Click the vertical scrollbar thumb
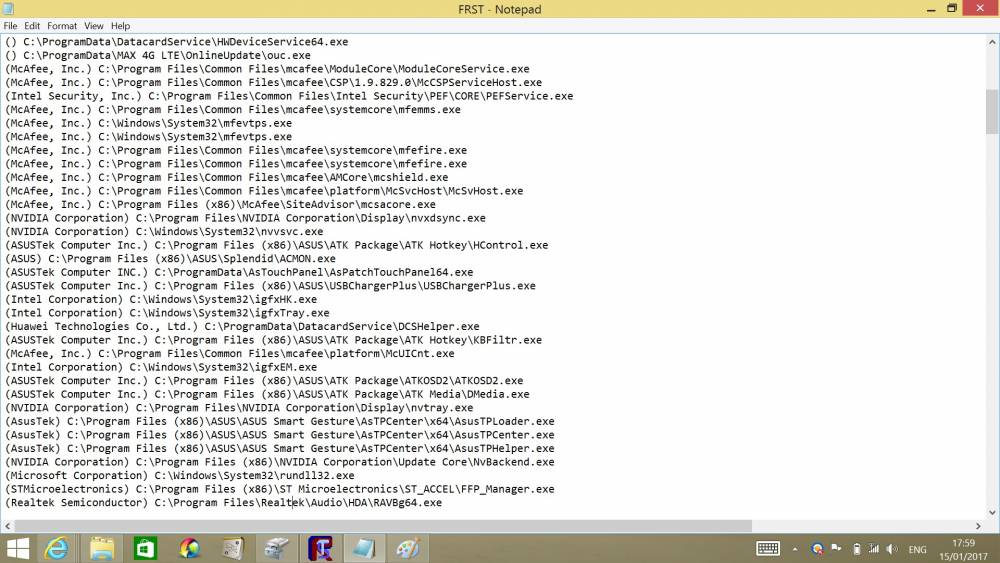Screen dimensions: 1000x563 tap(992, 112)
